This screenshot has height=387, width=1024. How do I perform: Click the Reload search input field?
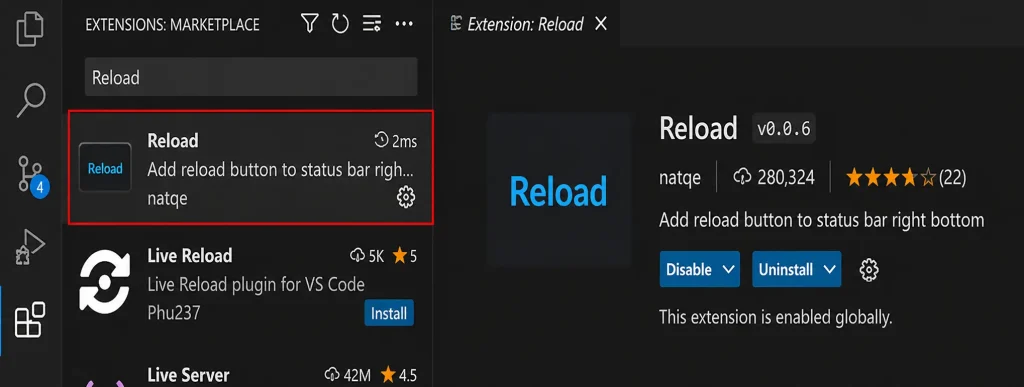coord(251,77)
